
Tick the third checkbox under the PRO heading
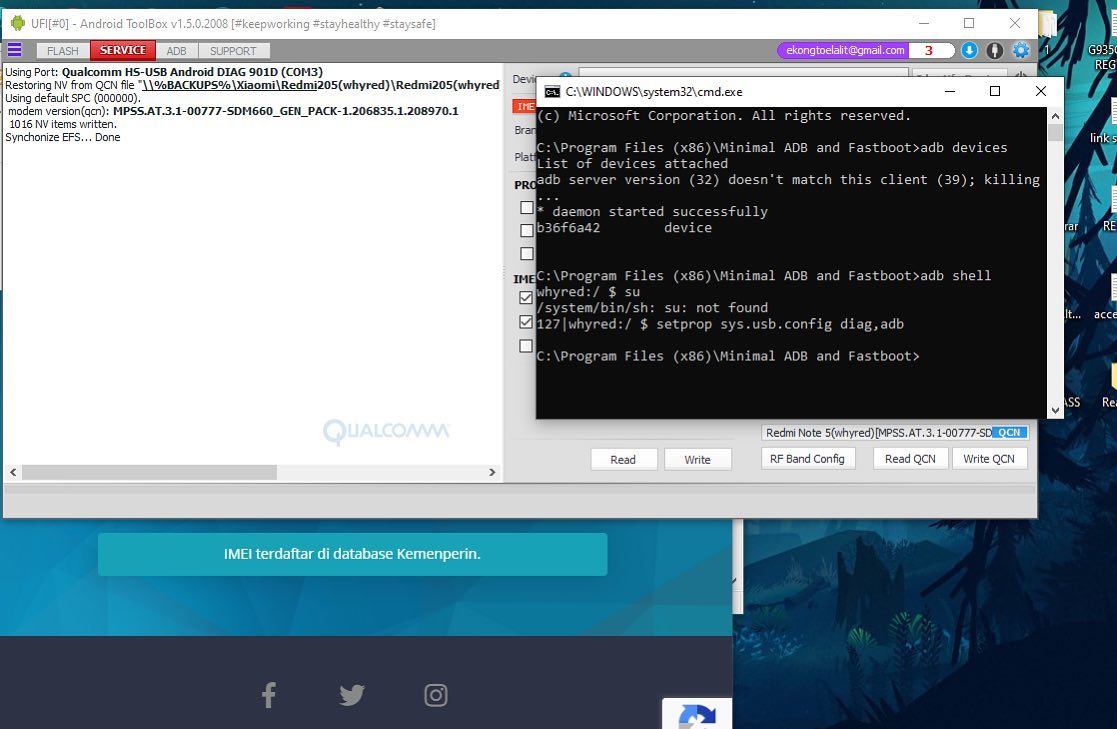tap(526, 254)
